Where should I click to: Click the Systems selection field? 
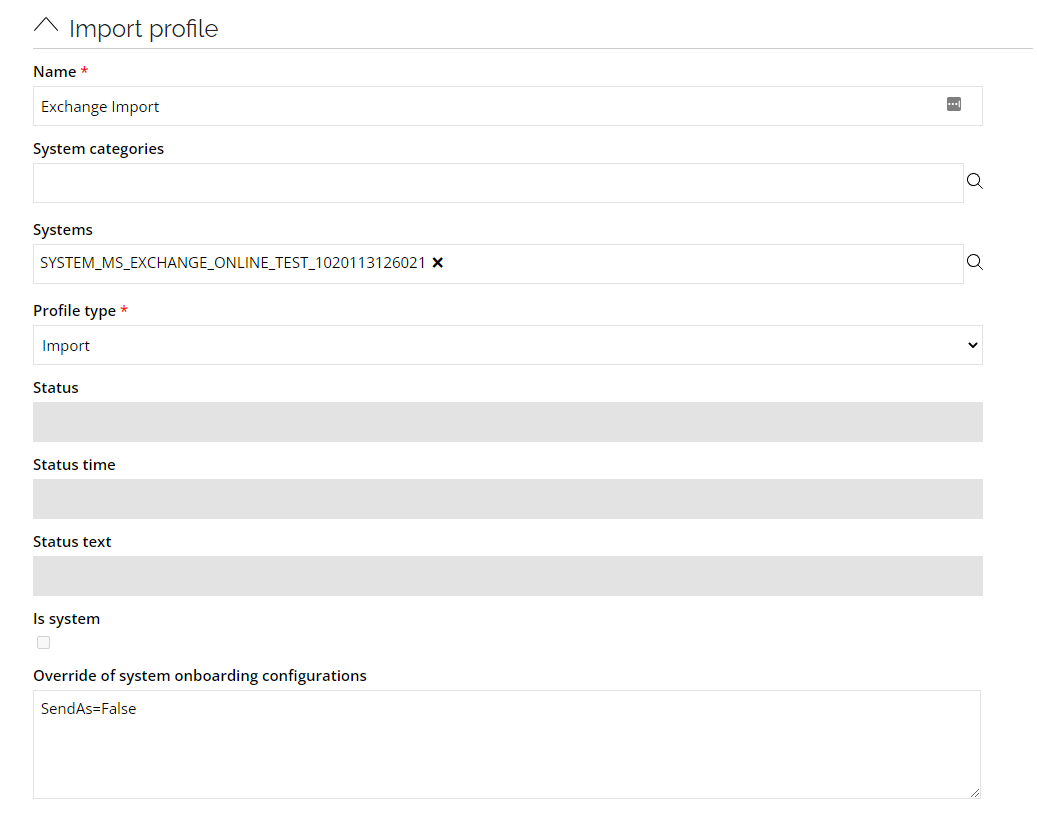pos(498,264)
